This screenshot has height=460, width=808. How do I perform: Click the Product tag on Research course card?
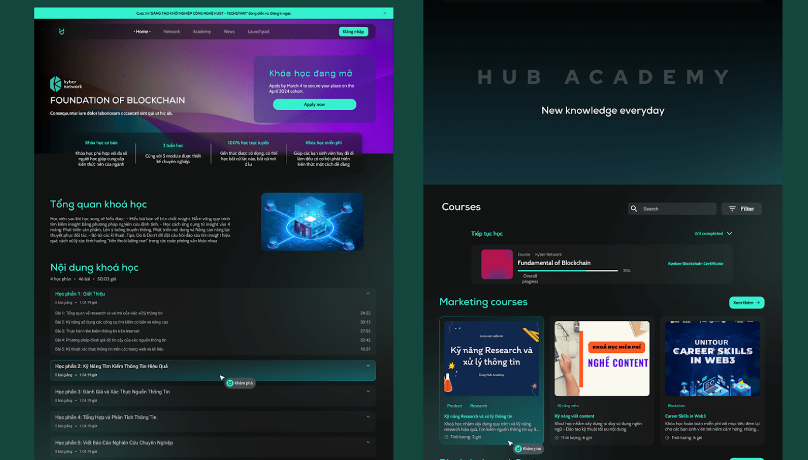click(454, 406)
